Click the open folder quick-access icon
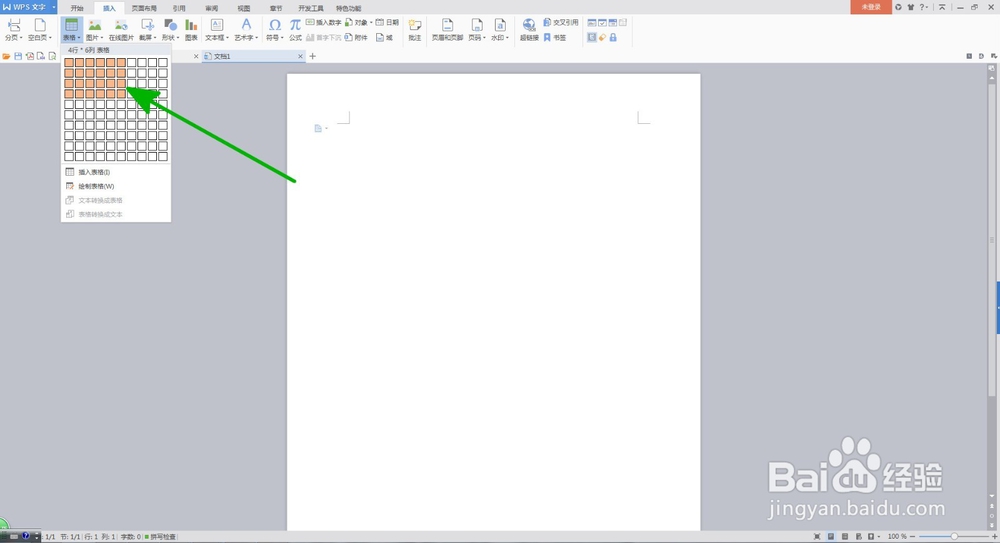1000x543 pixels. click(x=6, y=56)
